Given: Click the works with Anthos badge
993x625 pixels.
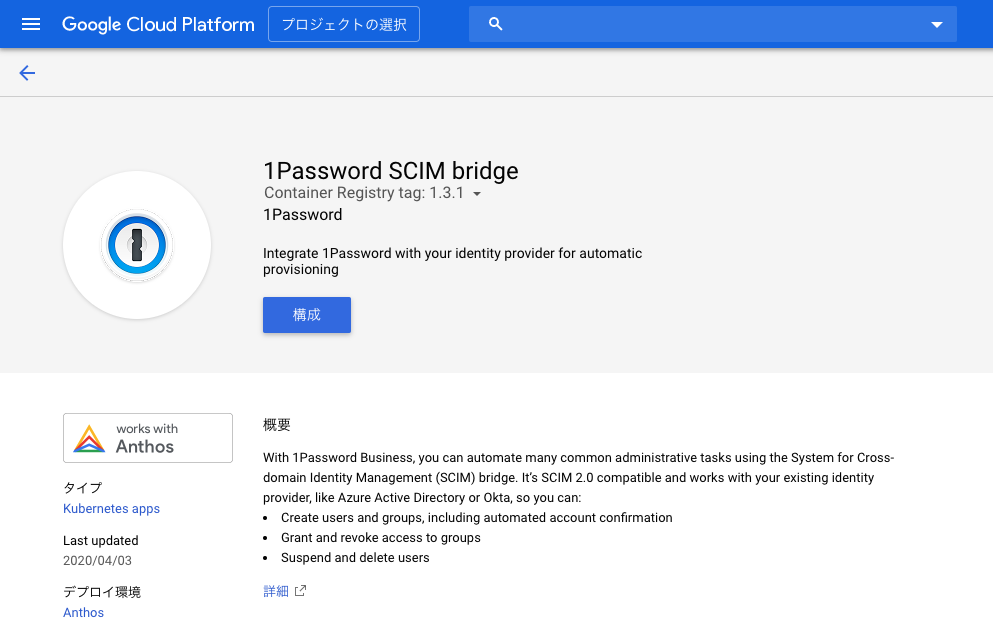Looking at the screenshot, I should 147,437.
